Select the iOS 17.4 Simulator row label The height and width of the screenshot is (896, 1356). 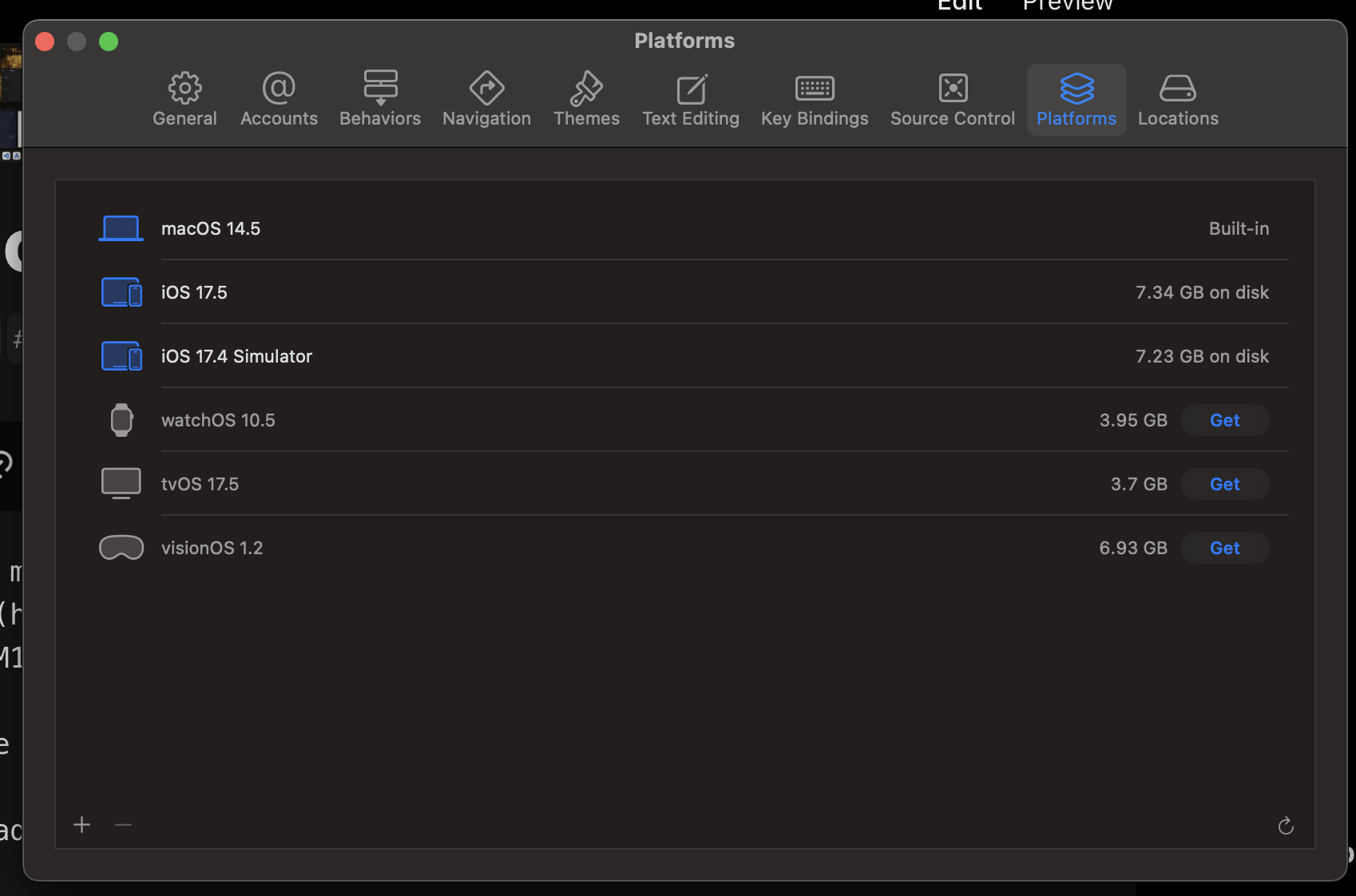pos(236,356)
